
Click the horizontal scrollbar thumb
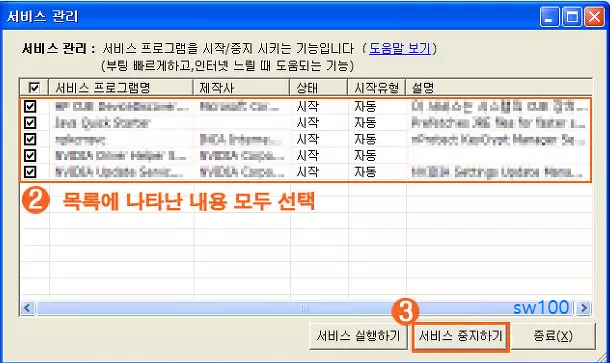point(305,308)
